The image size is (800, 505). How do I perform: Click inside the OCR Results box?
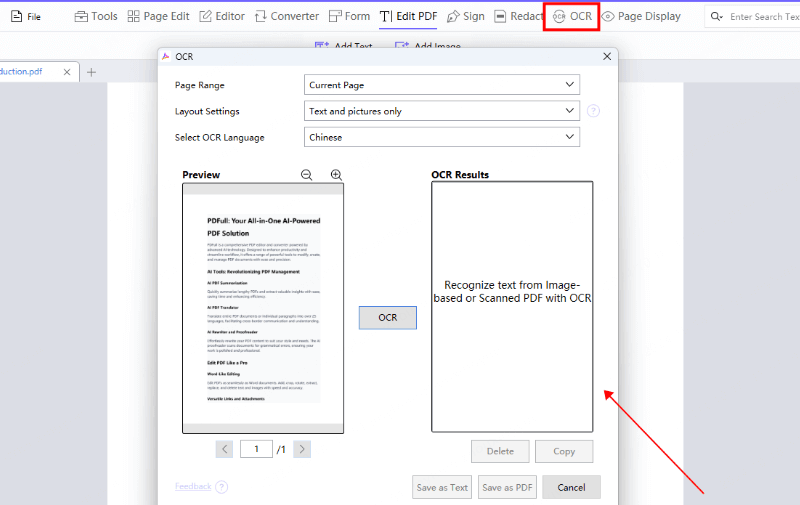coord(512,307)
